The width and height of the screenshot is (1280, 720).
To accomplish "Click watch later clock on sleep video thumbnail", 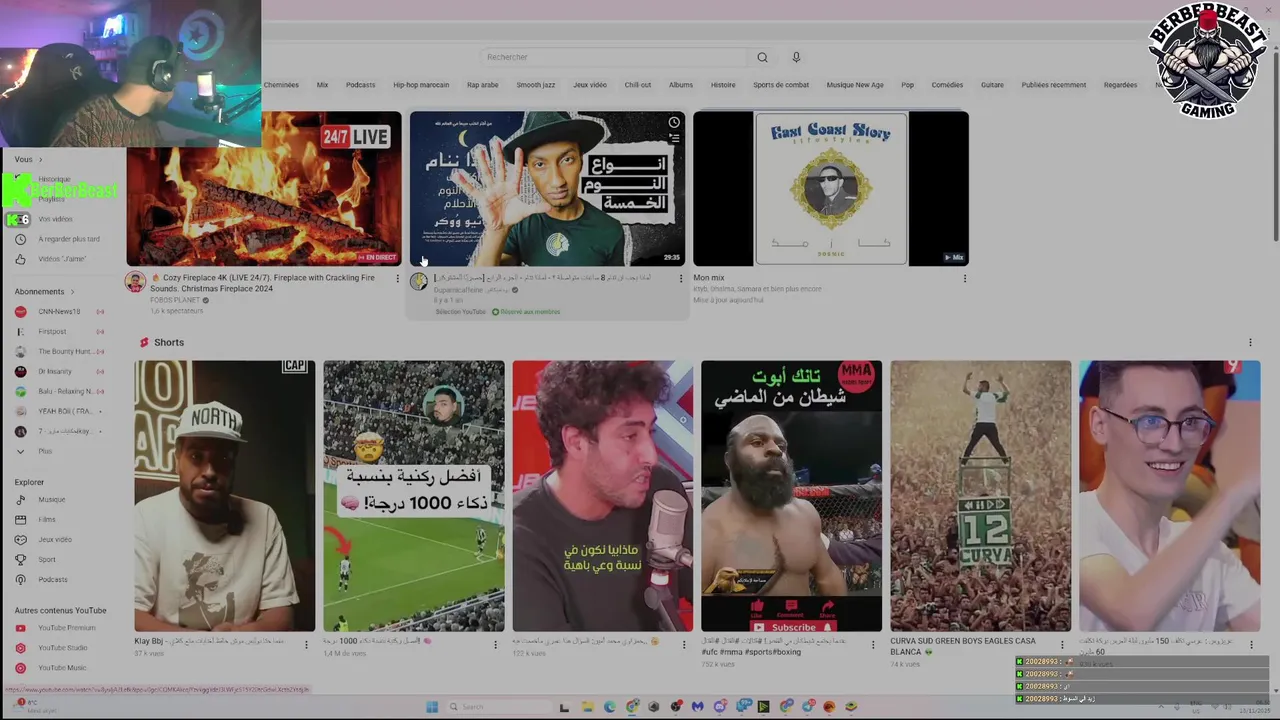I will coord(674,122).
